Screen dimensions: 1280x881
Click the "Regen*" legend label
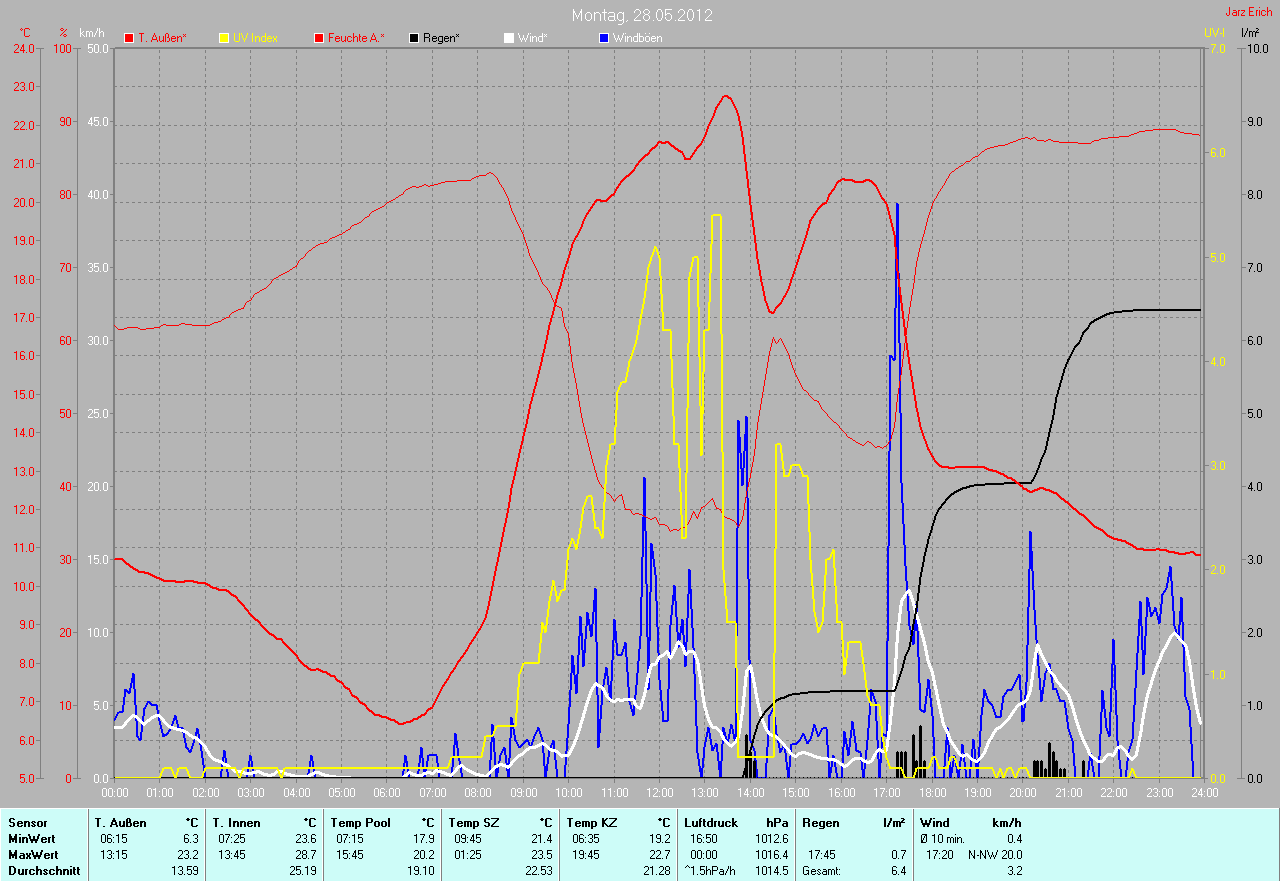[x=441, y=38]
